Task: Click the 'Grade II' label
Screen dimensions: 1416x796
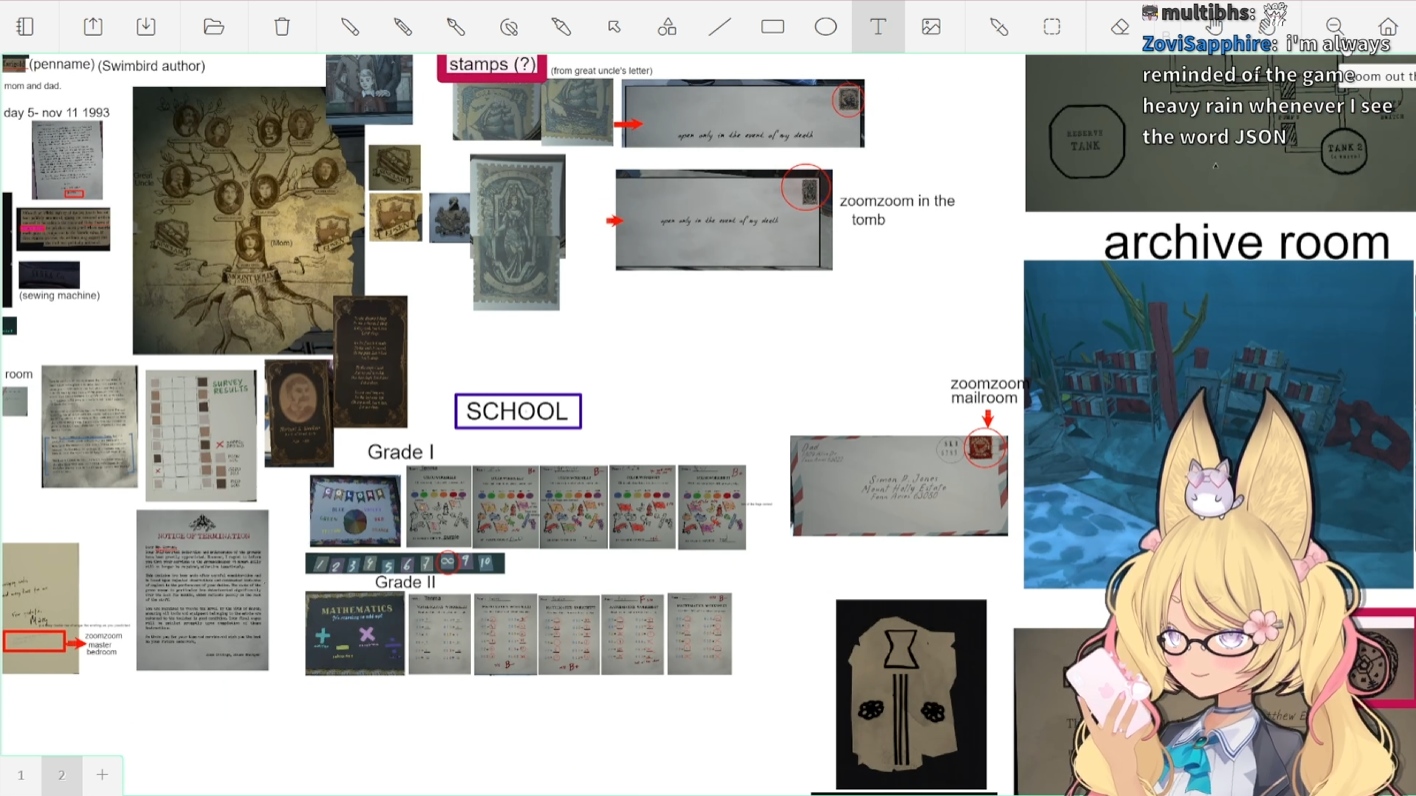Action: click(x=405, y=582)
